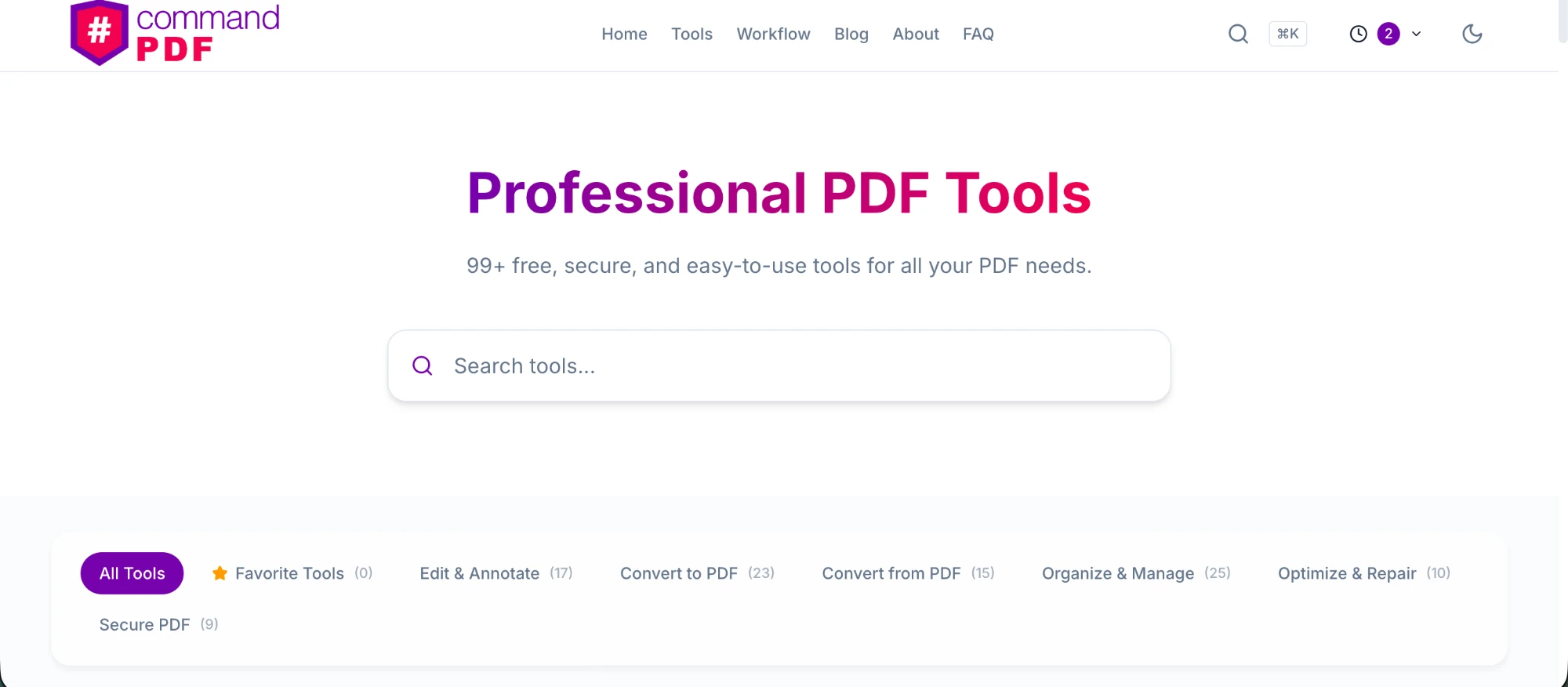
Task: Expand the recent tools dropdown chevron
Action: [x=1416, y=34]
